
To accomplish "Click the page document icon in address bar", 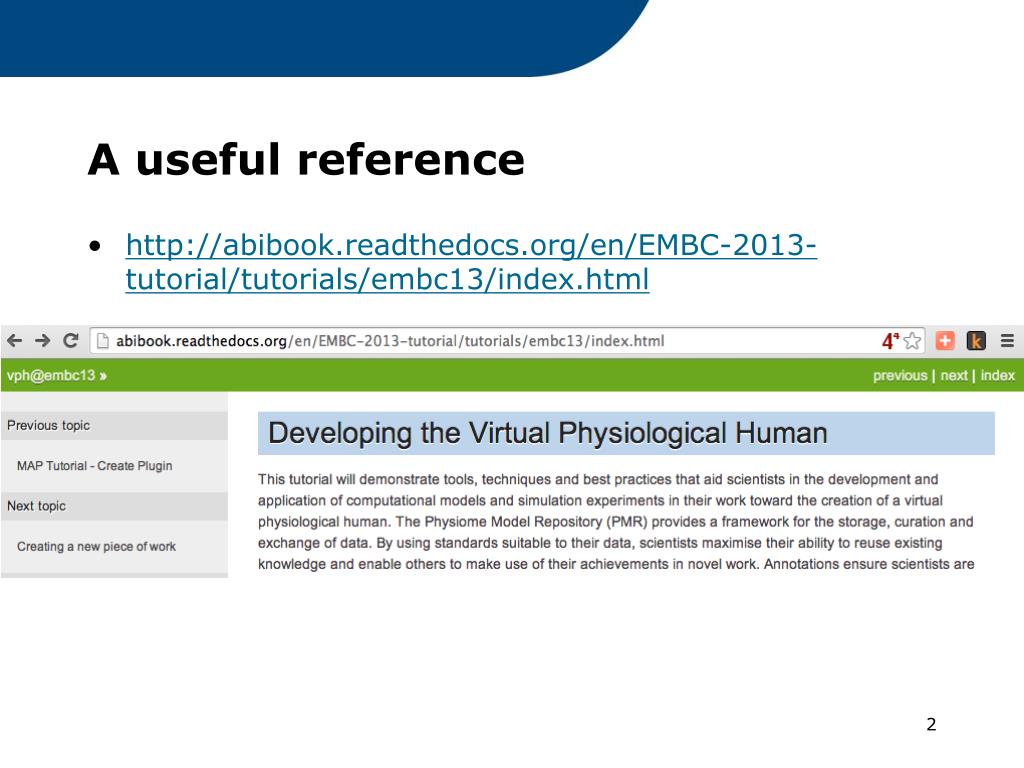I will 103,341.
